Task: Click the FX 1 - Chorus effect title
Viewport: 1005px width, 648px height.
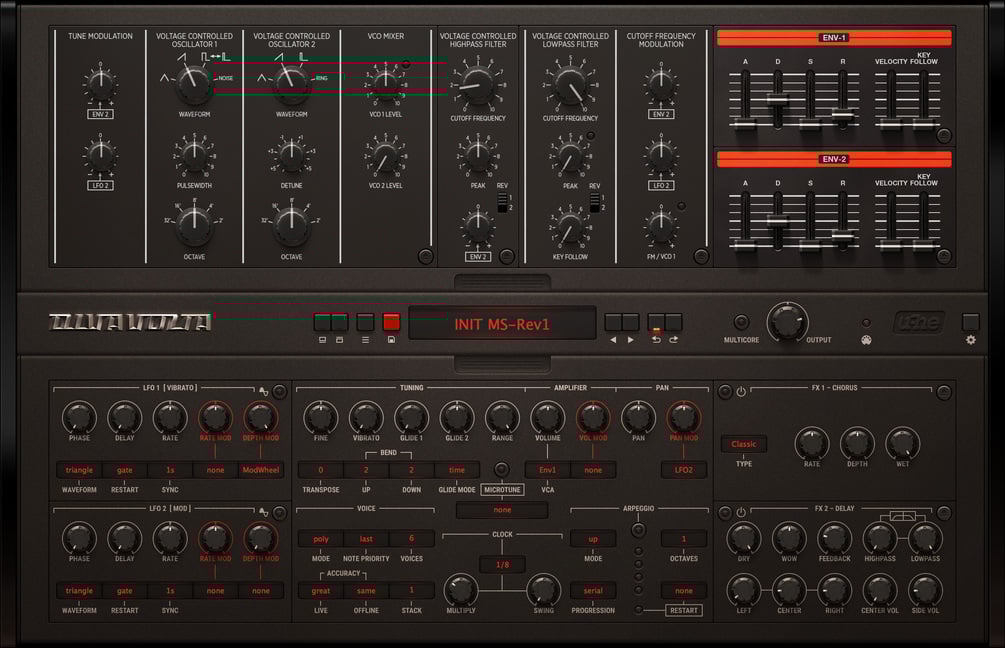Action: (834, 388)
